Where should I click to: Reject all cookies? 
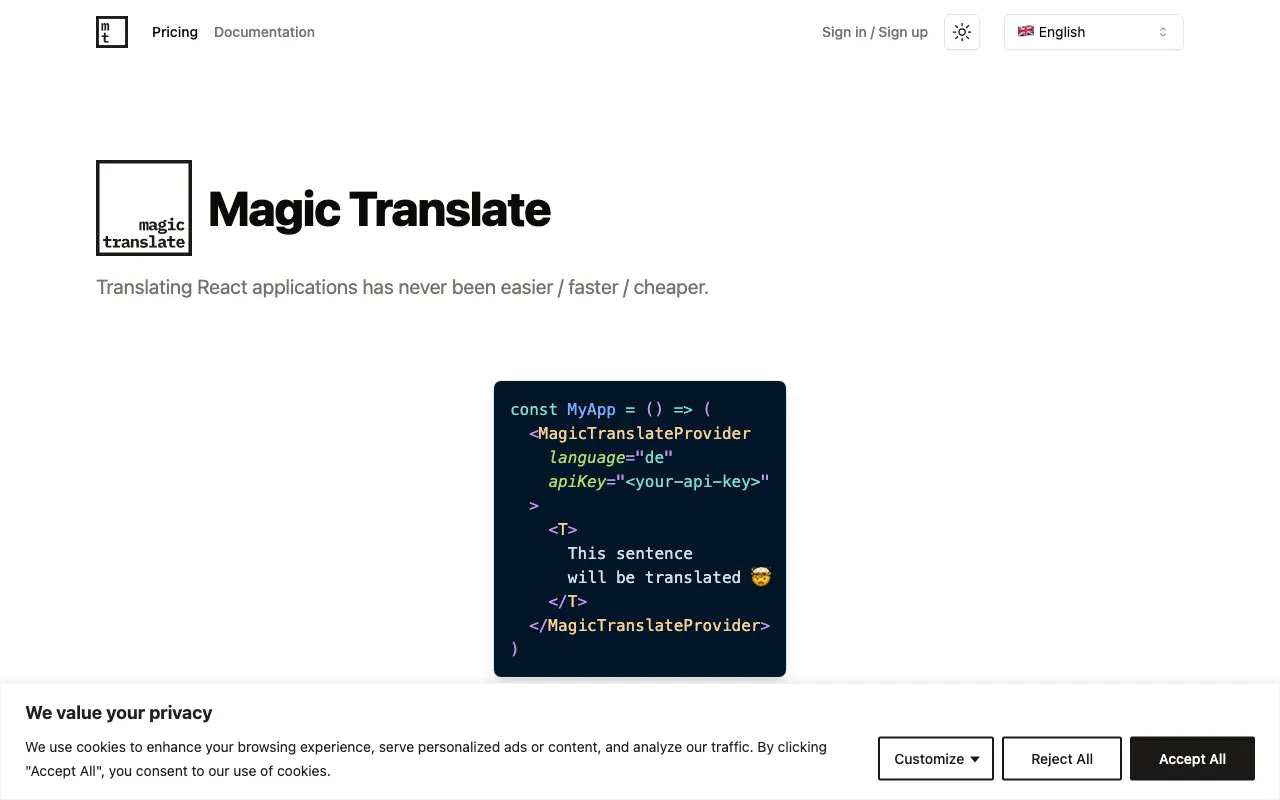point(1062,759)
